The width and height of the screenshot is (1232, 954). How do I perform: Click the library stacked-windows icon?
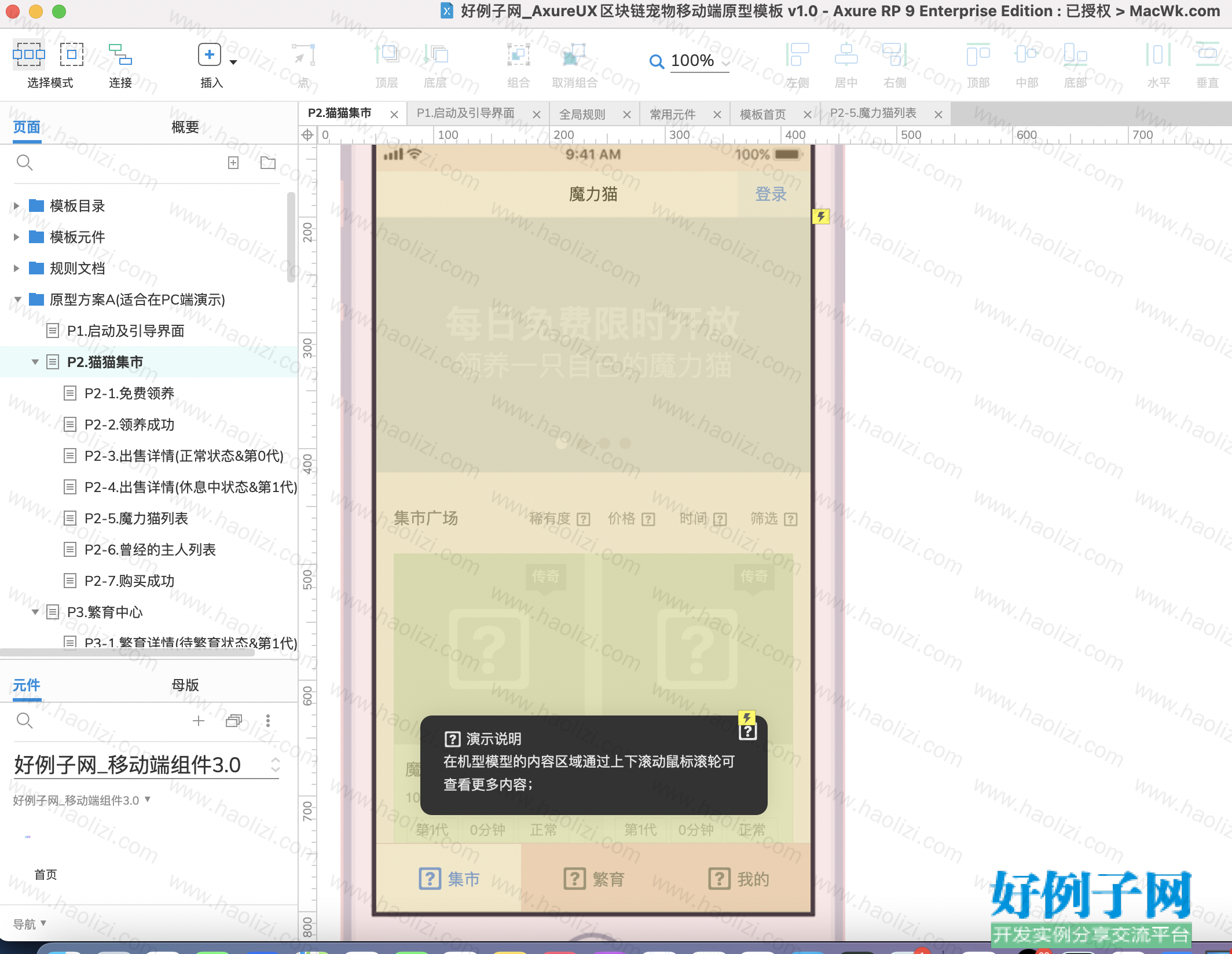pyautogui.click(x=234, y=721)
